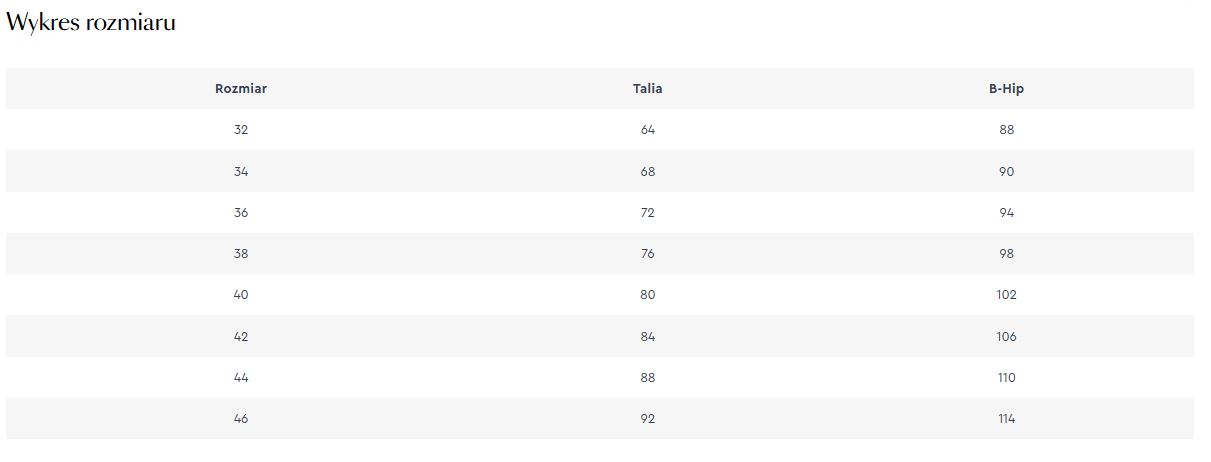
Task: Select size 32 in the Rozmiar column
Action: click(241, 130)
